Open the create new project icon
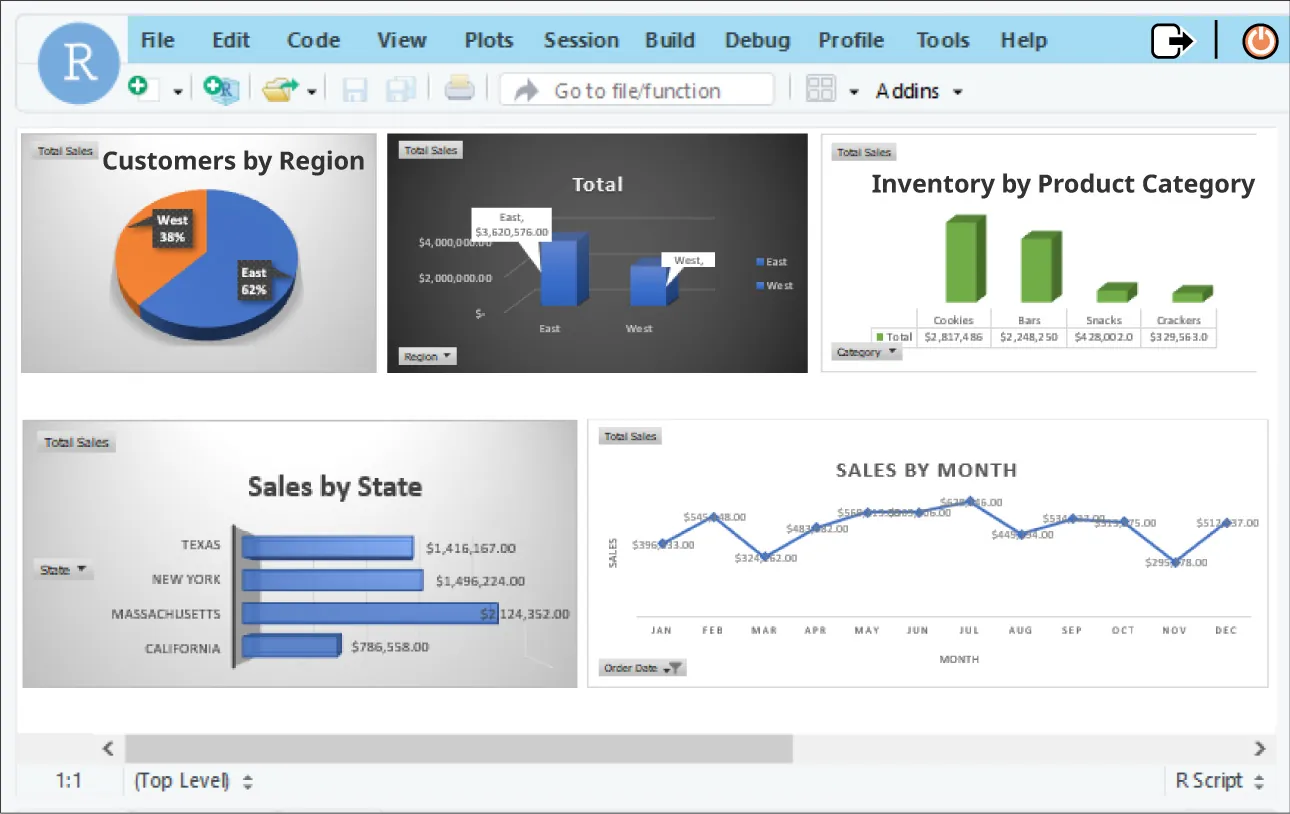The height and width of the screenshot is (814, 1290). coord(220,89)
